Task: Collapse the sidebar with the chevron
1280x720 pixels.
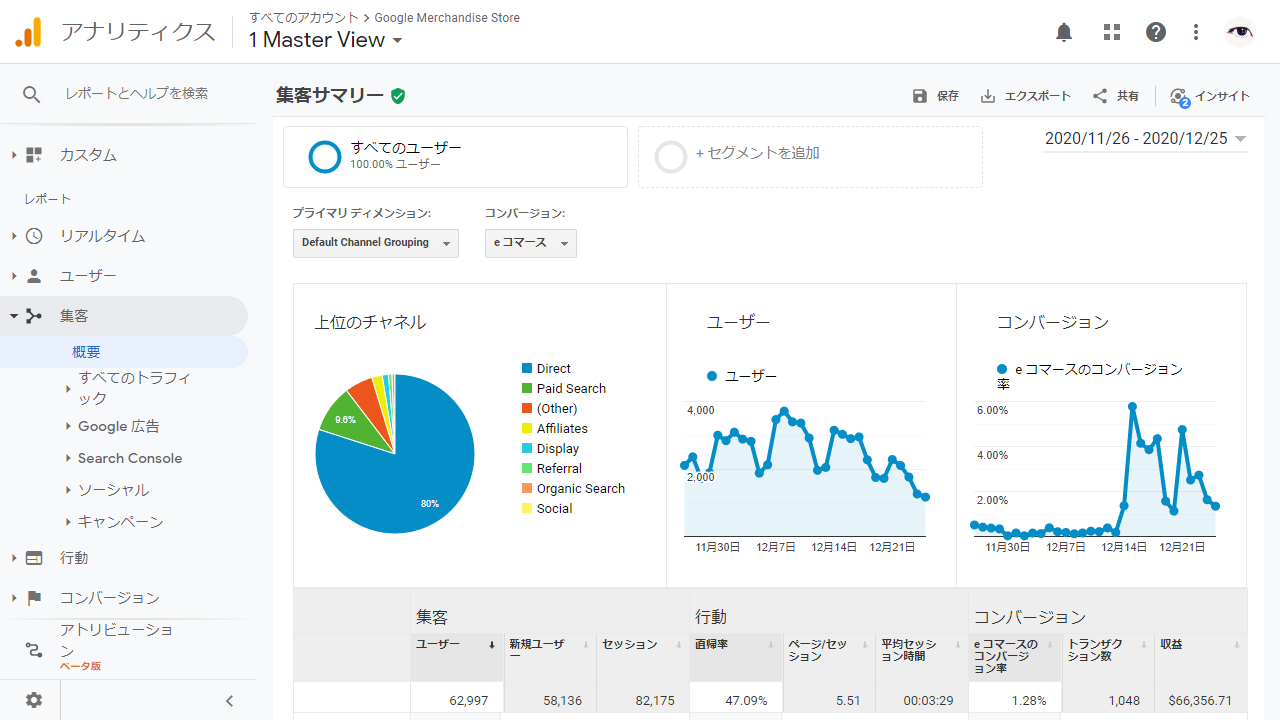Action: coord(229,701)
